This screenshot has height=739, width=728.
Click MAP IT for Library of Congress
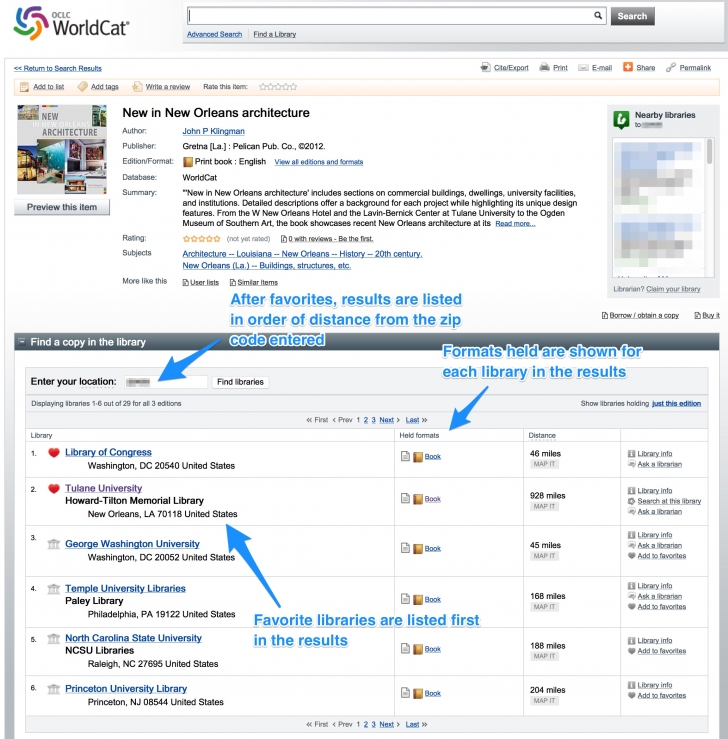coord(544,464)
